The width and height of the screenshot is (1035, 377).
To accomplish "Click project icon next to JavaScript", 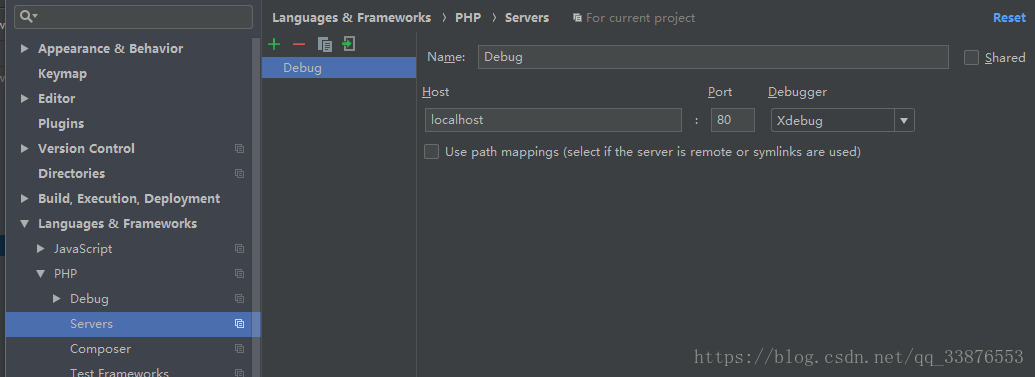I will [240, 249].
